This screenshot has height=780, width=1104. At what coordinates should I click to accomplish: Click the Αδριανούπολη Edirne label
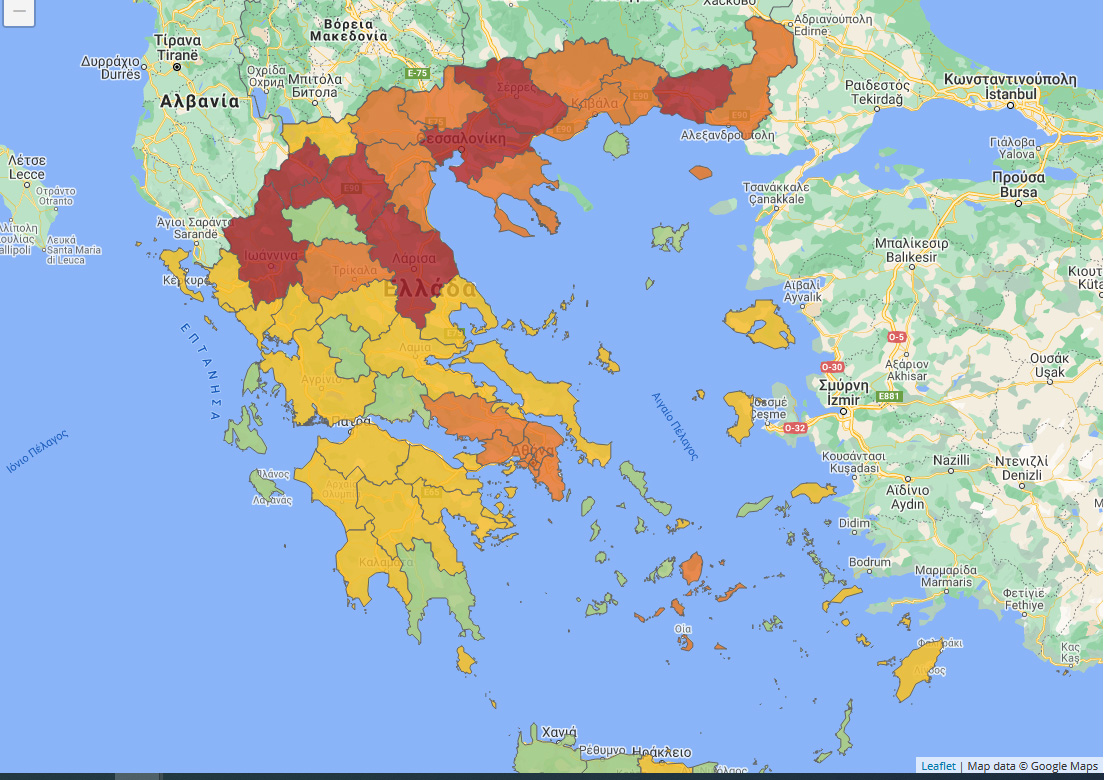[833, 25]
